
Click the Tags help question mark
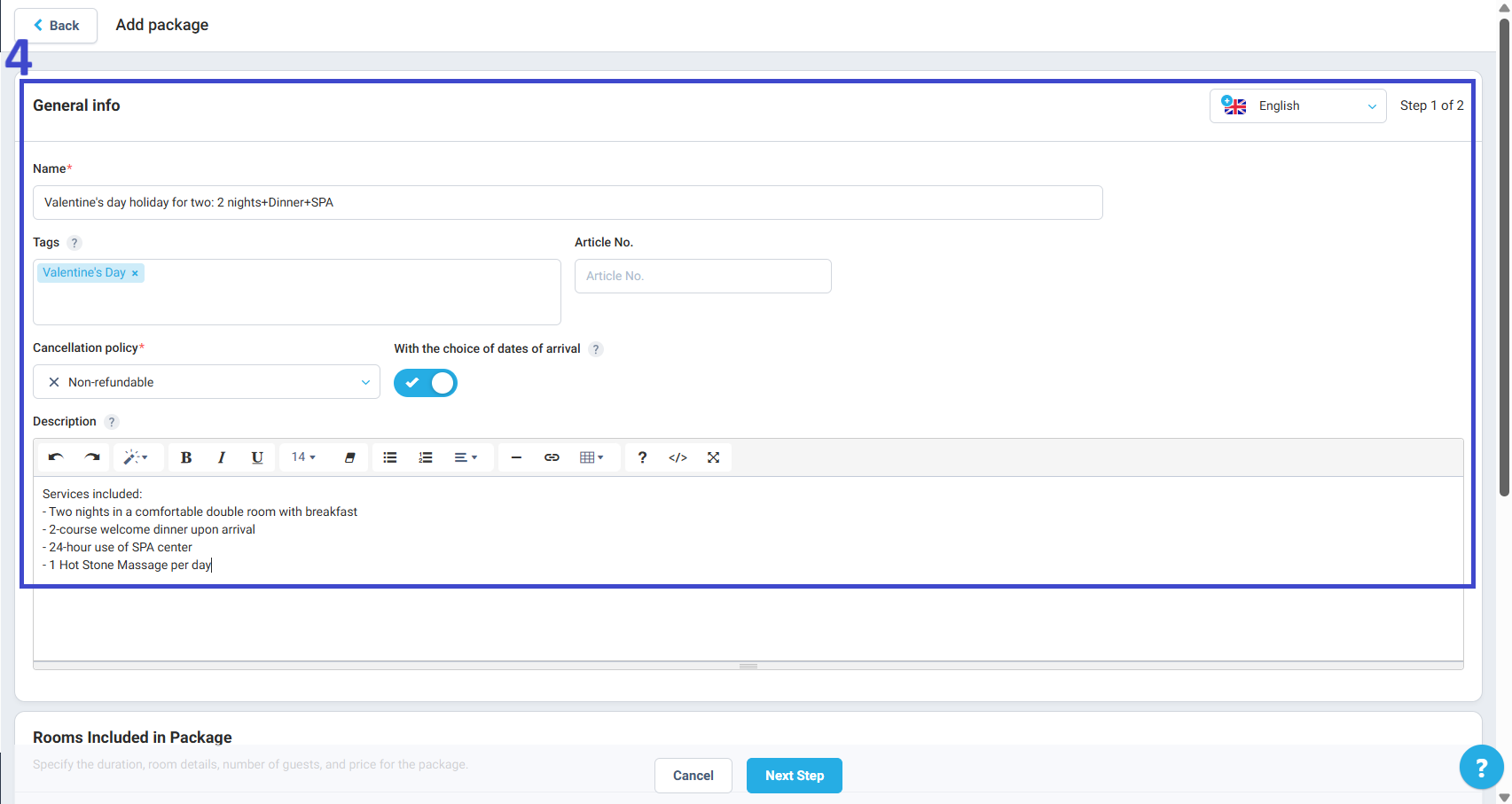(x=74, y=243)
